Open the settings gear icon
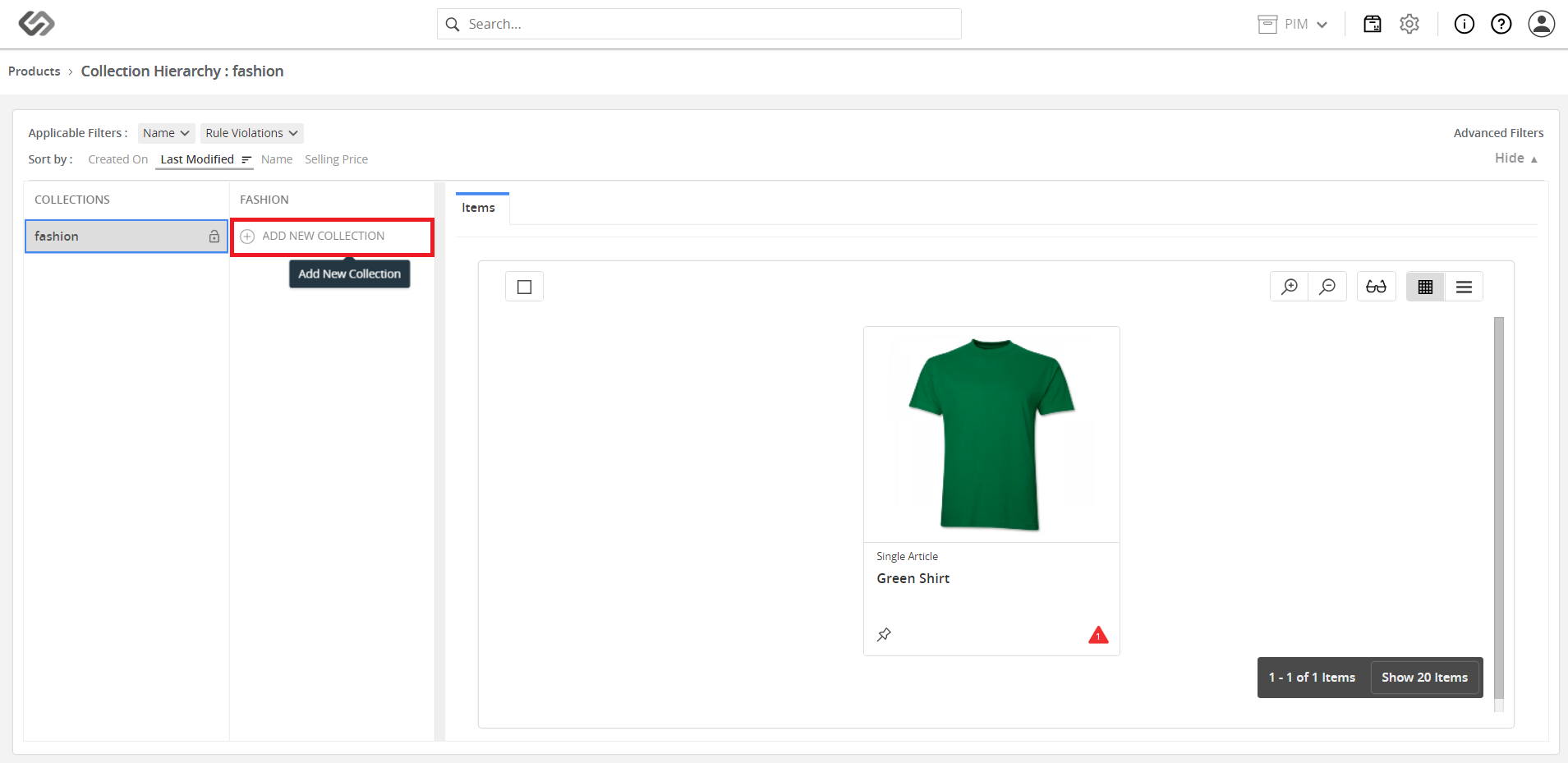The image size is (1568, 763). [1409, 24]
